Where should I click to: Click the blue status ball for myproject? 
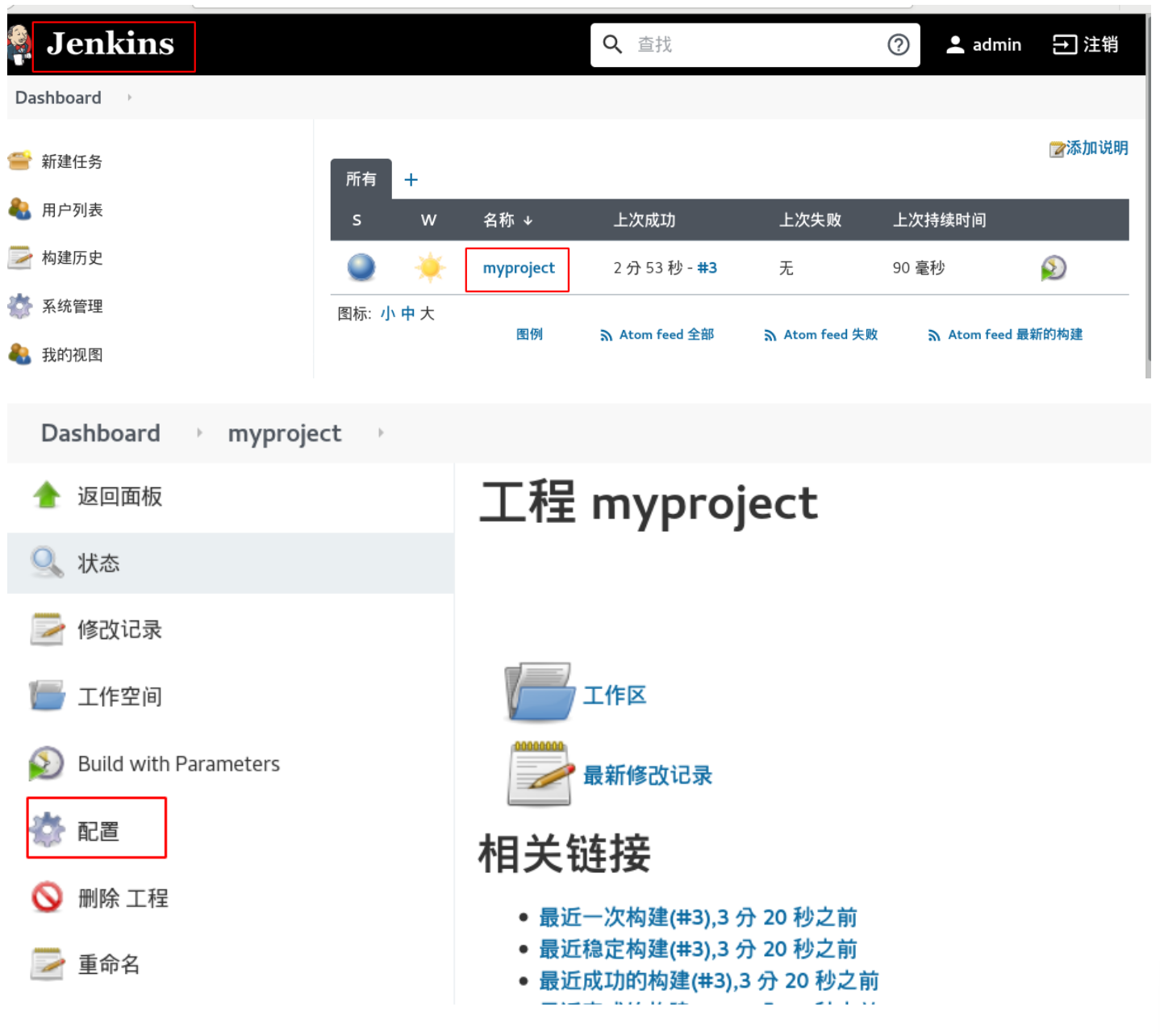click(361, 267)
